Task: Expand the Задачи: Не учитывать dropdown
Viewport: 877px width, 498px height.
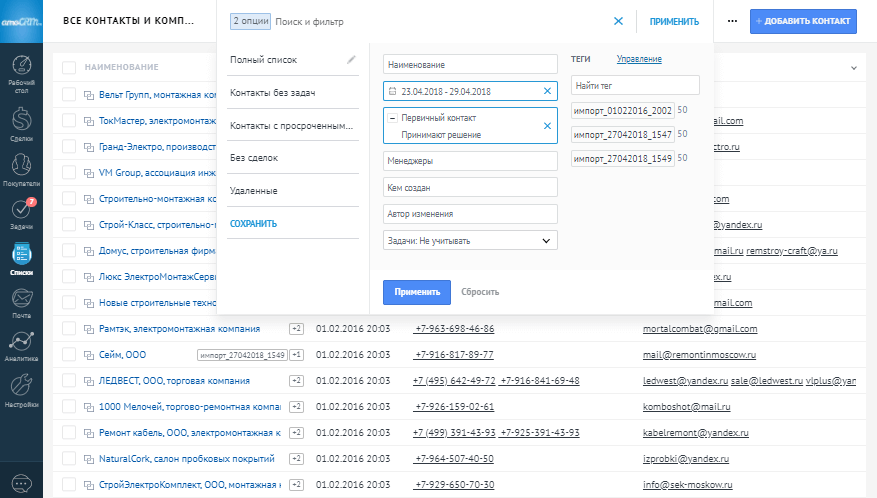Action: click(x=469, y=240)
